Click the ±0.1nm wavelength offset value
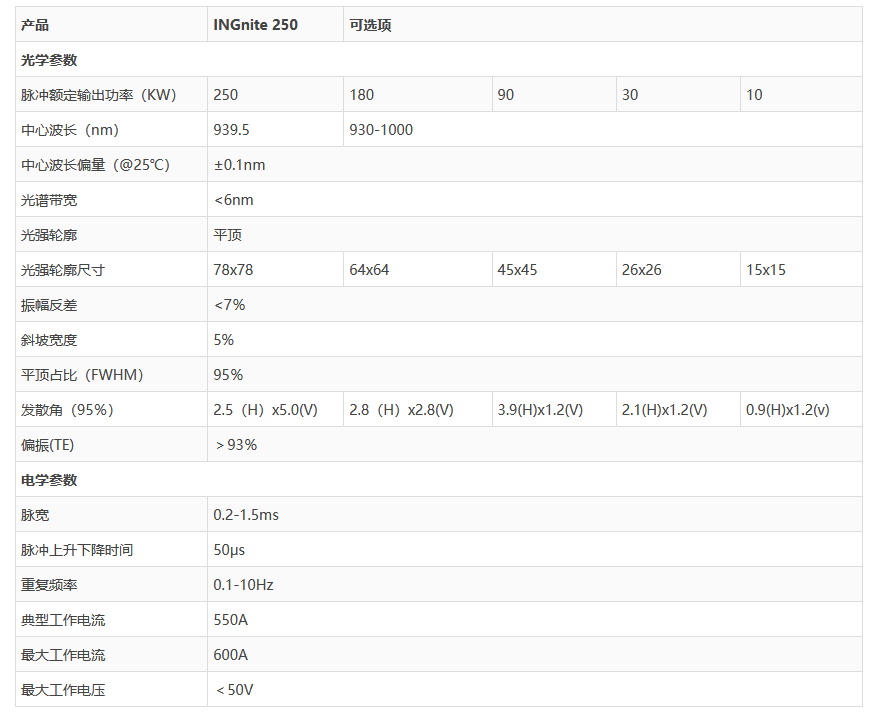Screen dimensions: 879x722 tap(239, 165)
